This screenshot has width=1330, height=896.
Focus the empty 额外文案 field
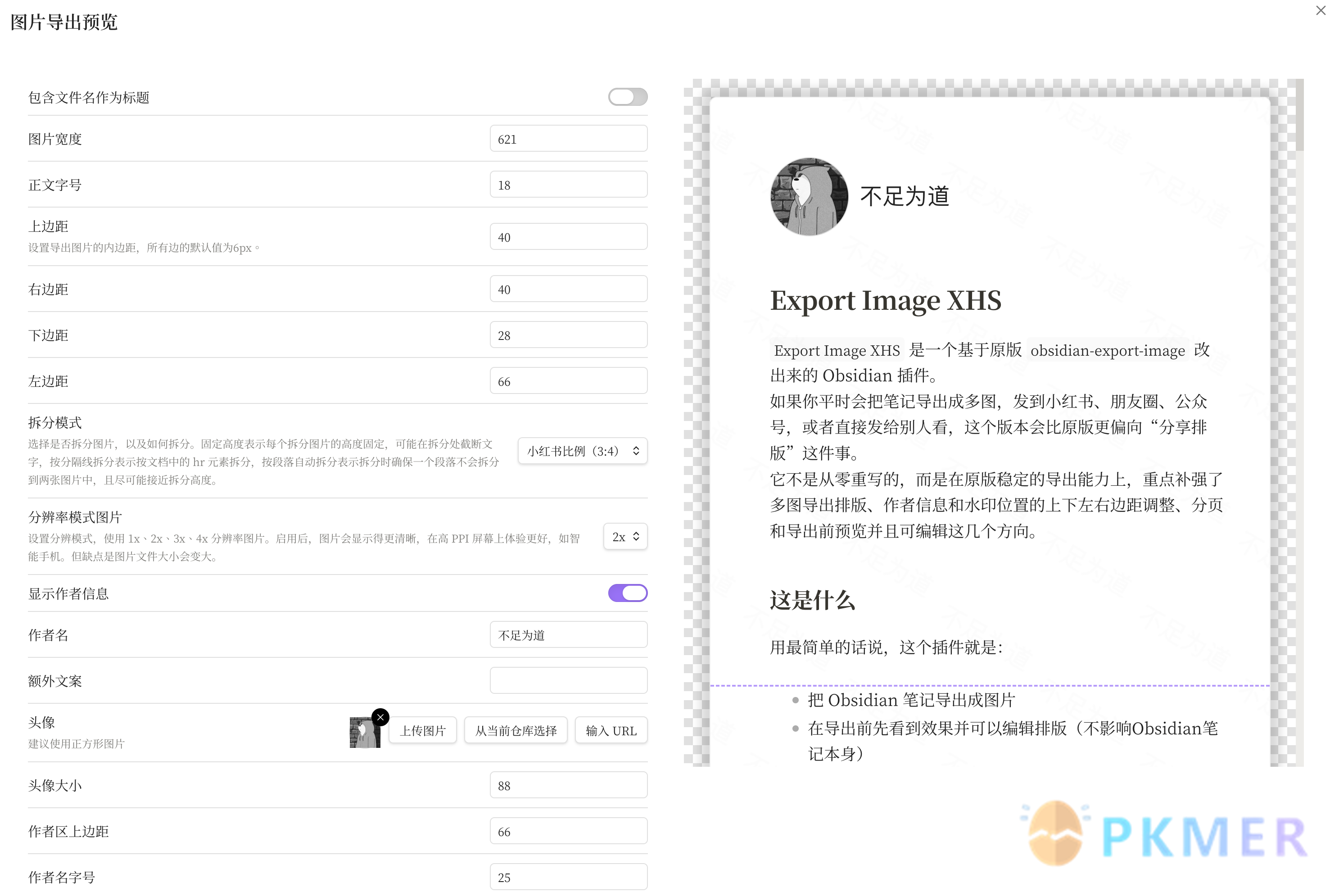click(569, 681)
